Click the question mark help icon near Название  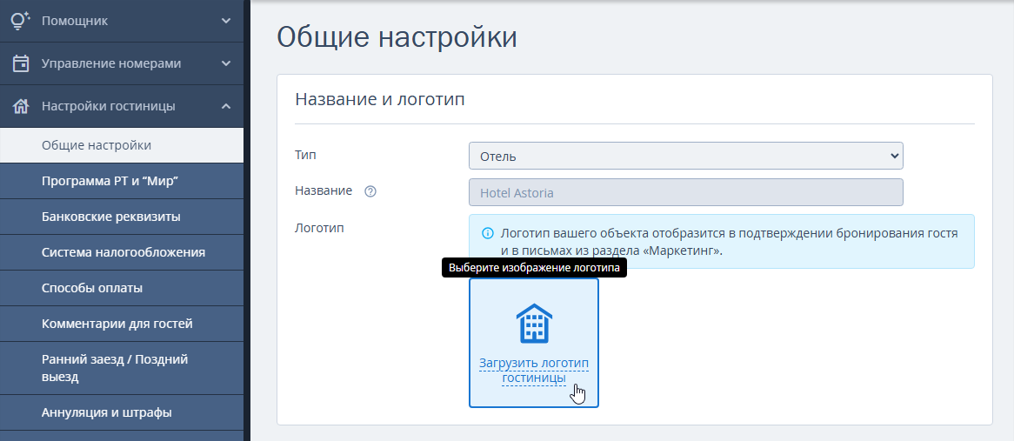click(x=370, y=192)
